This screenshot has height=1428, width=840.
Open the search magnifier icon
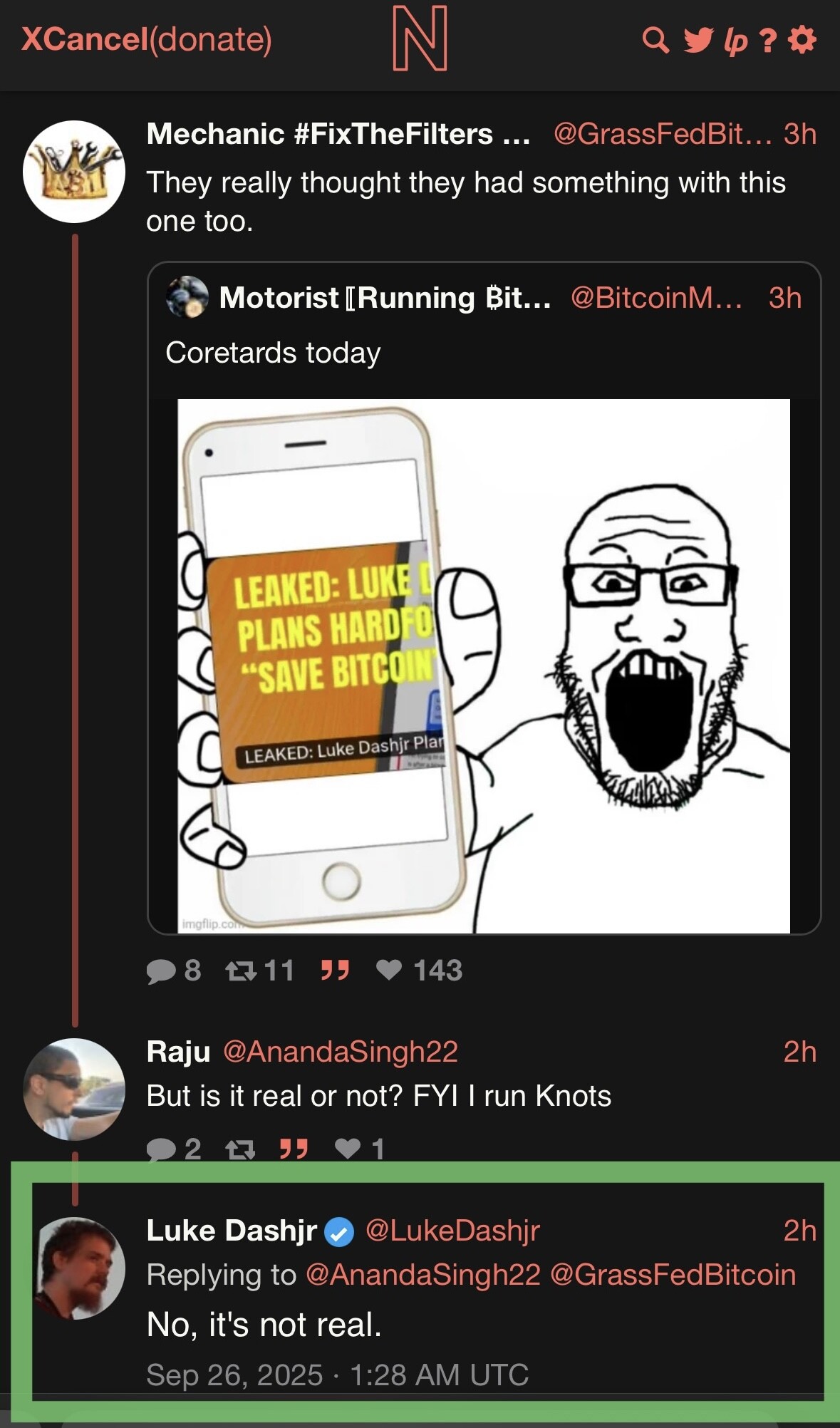(x=655, y=40)
